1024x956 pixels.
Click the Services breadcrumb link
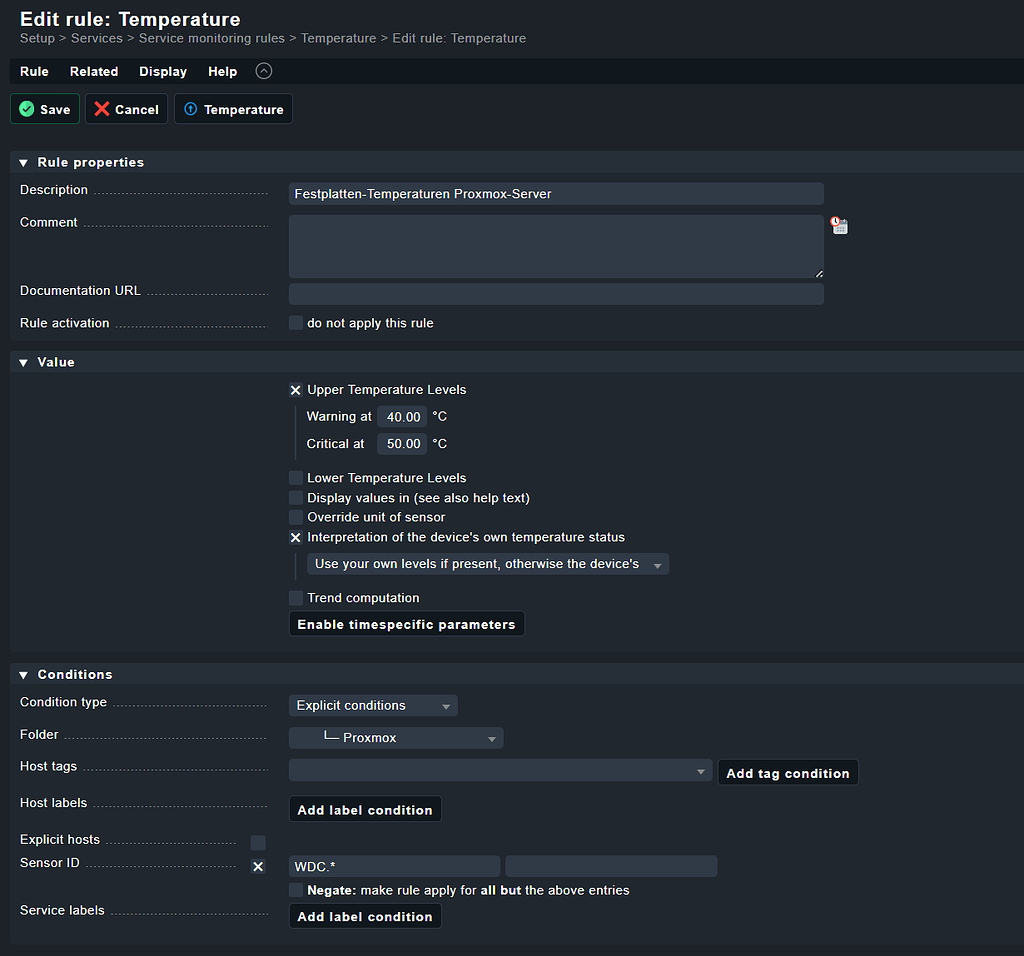pyautogui.click(x=97, y=38)
